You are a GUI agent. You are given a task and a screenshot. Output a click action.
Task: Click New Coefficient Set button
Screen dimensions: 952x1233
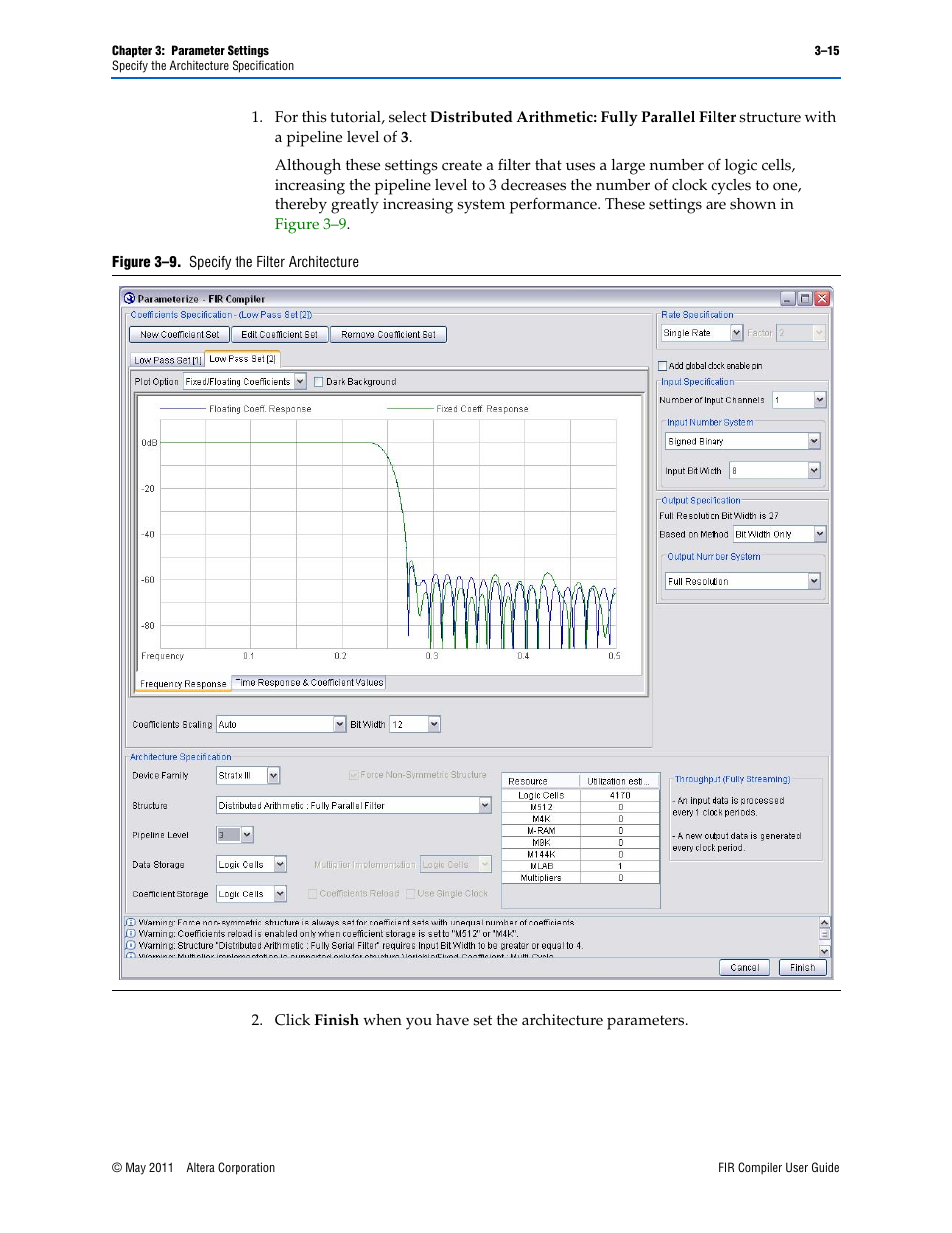tap(179, 335)
